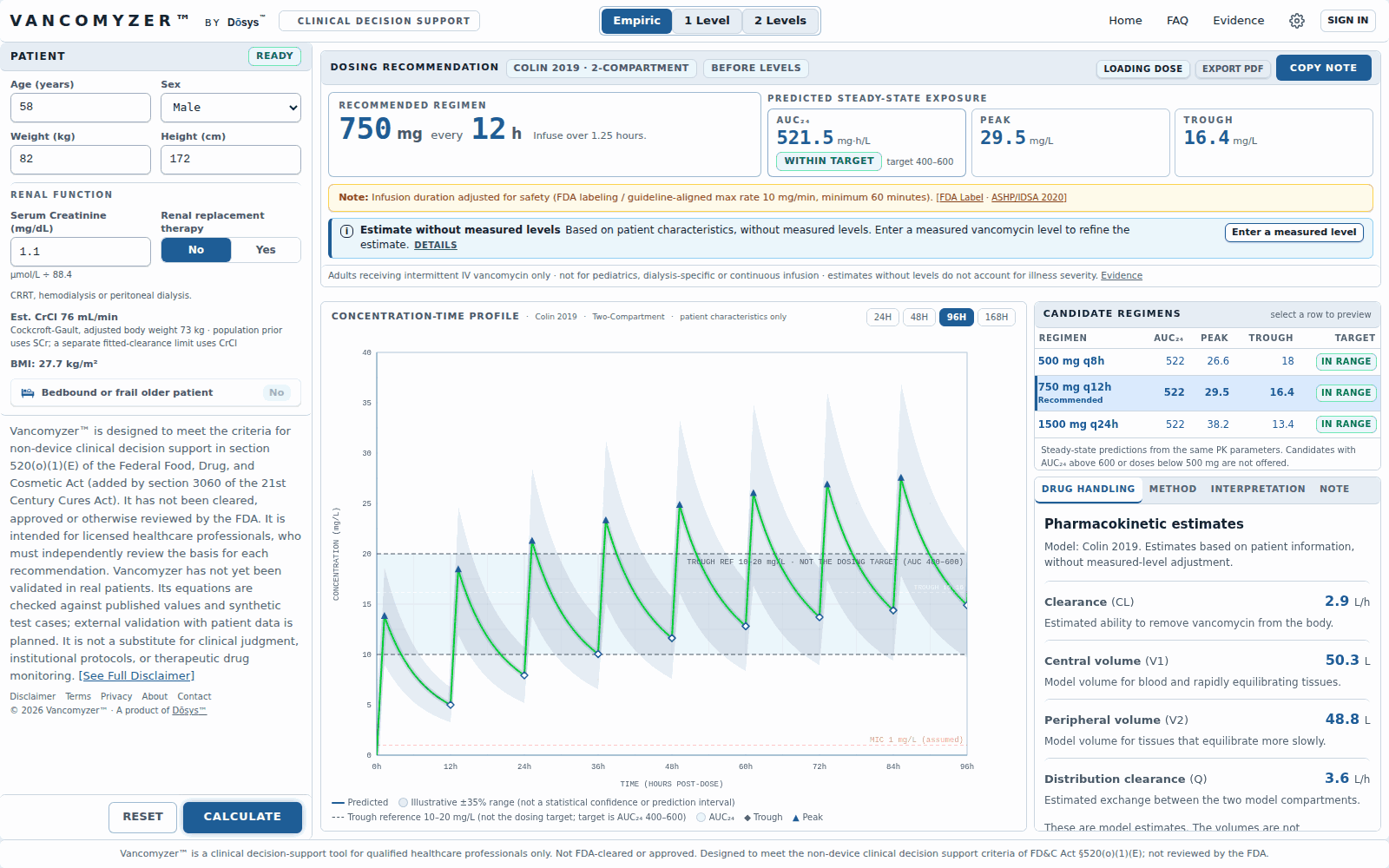Show the 24H chart range
This screenshot has width=1389, height=868.
click(883, 318)
